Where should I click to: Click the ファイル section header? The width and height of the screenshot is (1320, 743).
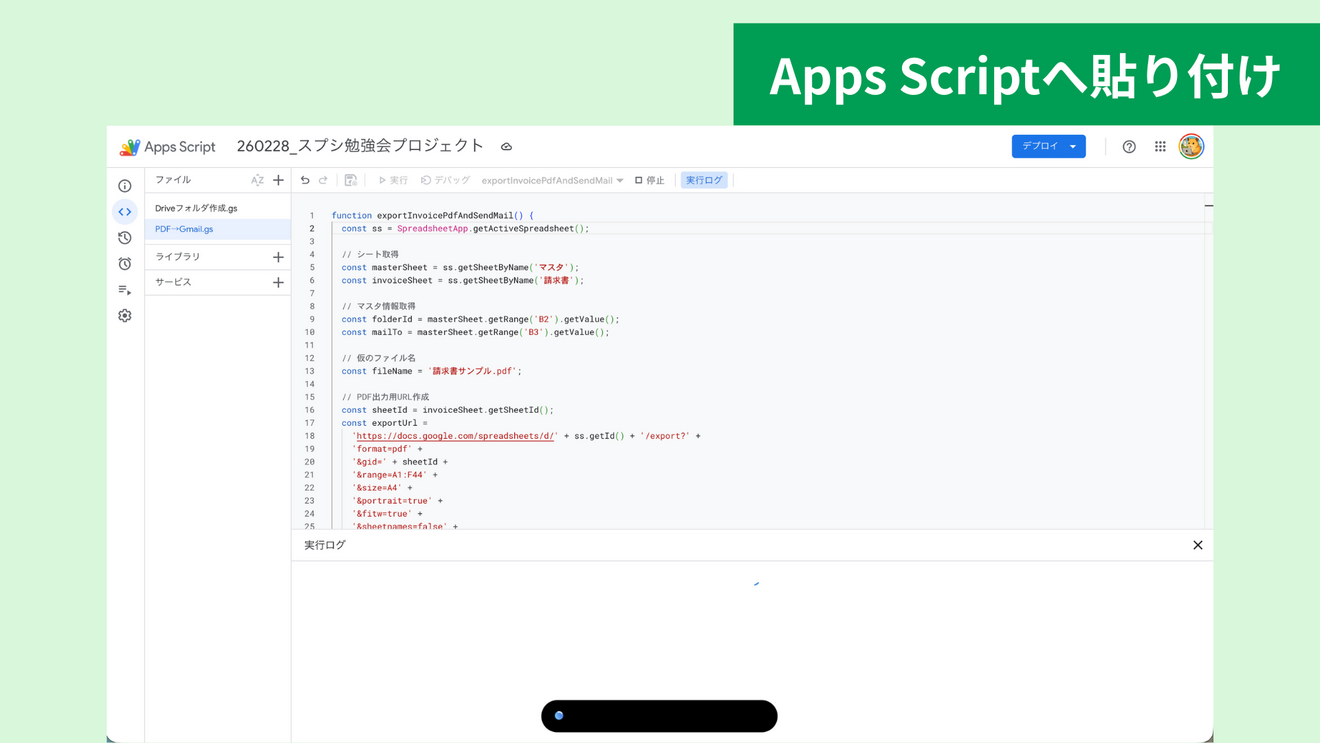tap(173, 180)
